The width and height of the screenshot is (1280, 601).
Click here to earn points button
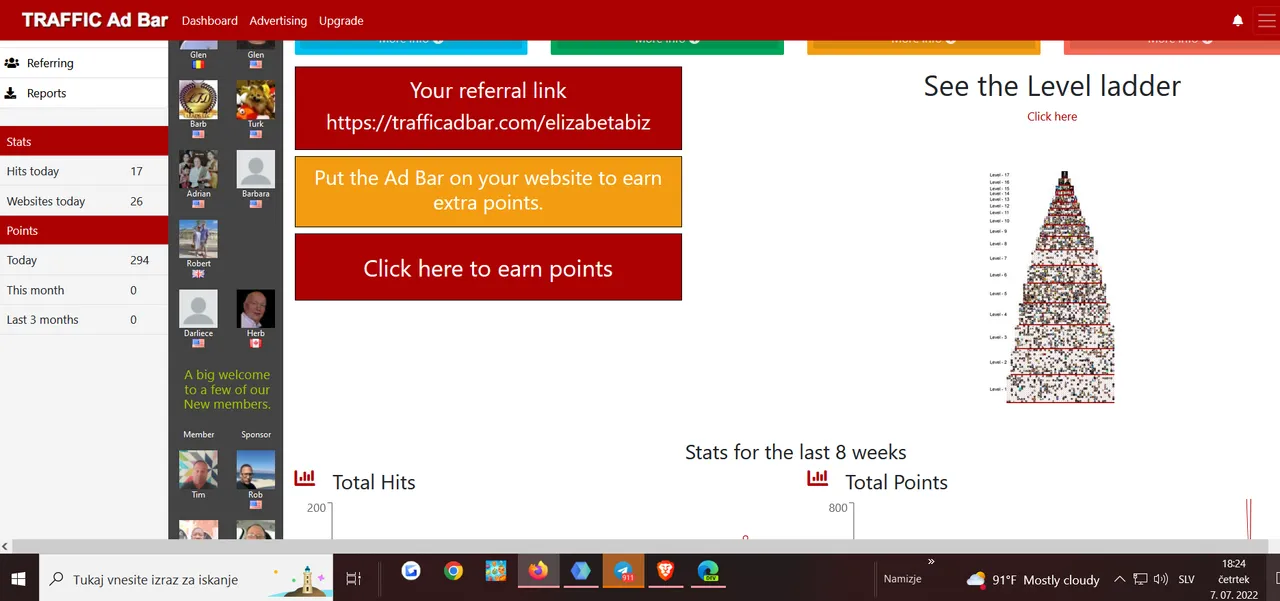pos(488,267)
